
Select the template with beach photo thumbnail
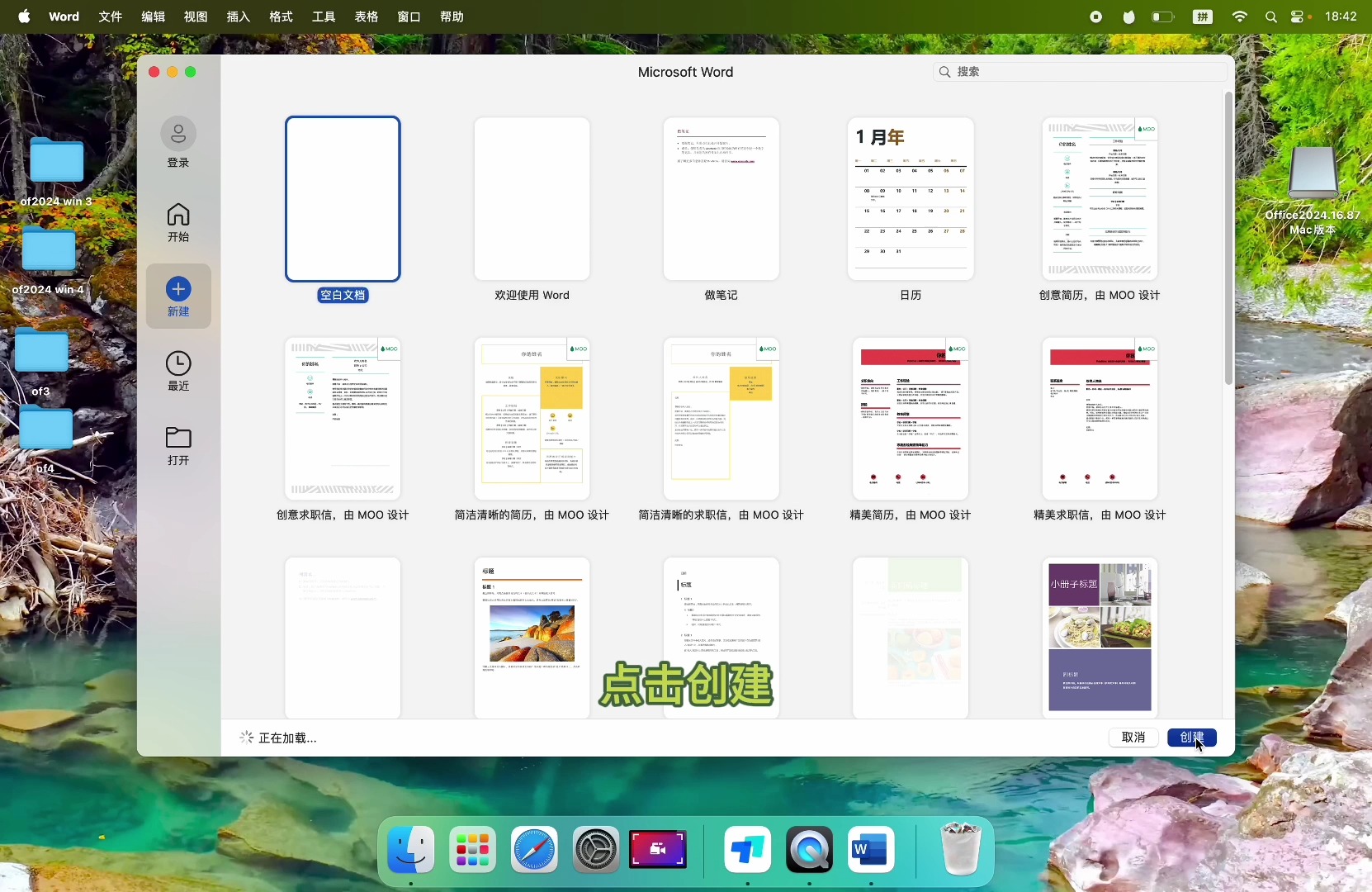[x=532, y=638]
